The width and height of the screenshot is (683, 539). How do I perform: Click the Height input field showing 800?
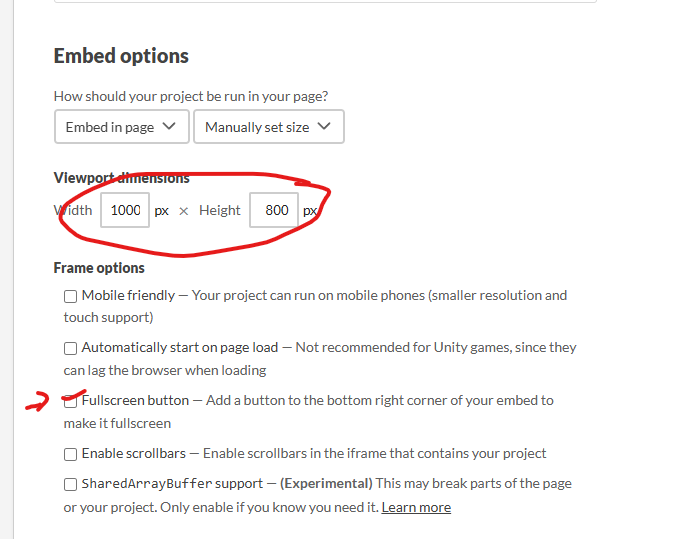click(x=275, y=210)
